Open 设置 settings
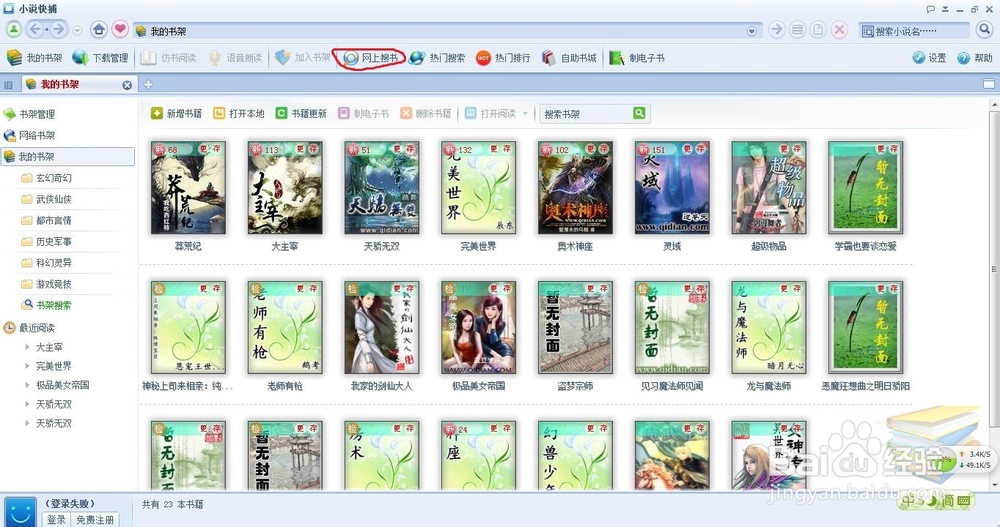Image resolution: width=1000 pixels, height=527 pixels. pyautogui.click(x=929, y=58)
